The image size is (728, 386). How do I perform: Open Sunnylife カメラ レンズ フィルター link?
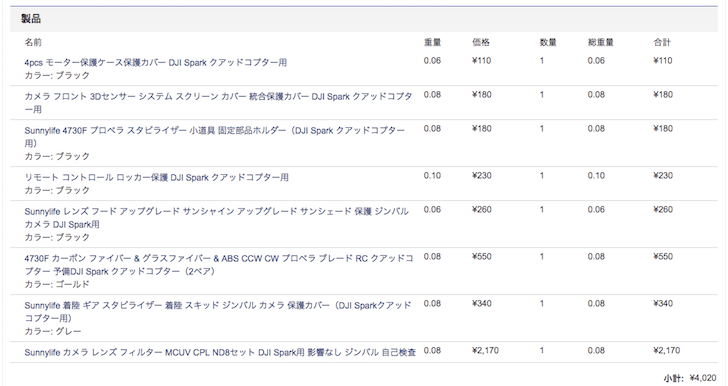pos(220,353)
